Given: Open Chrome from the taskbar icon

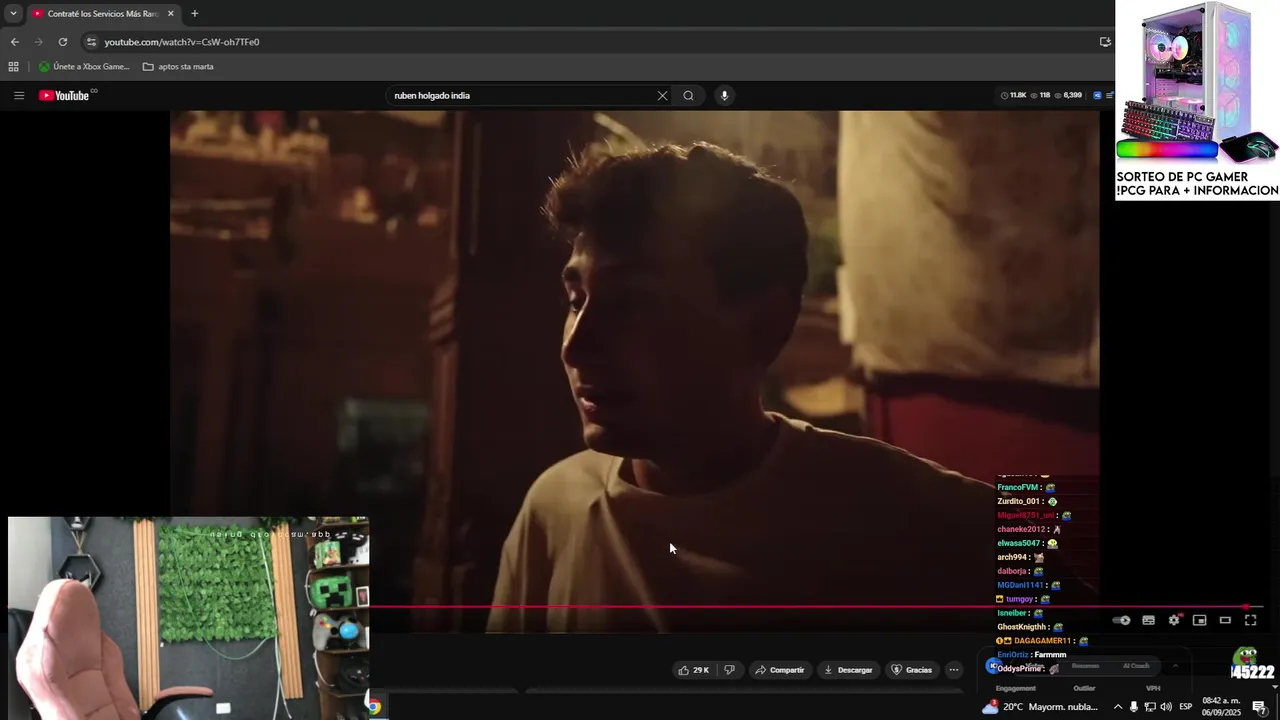Looking at the screenshot, I should (x=373, y=707).
